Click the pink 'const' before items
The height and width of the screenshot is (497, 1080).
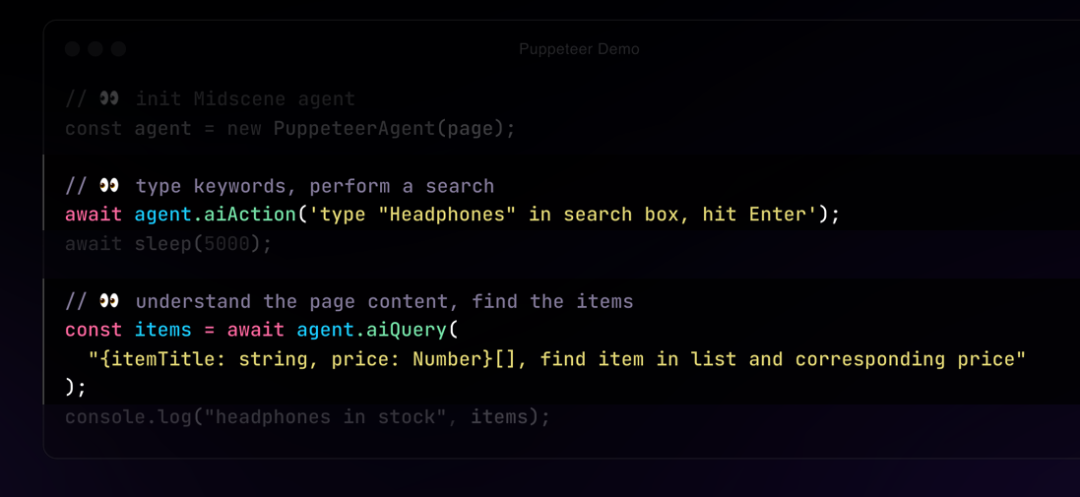click(x=94, y=330)
